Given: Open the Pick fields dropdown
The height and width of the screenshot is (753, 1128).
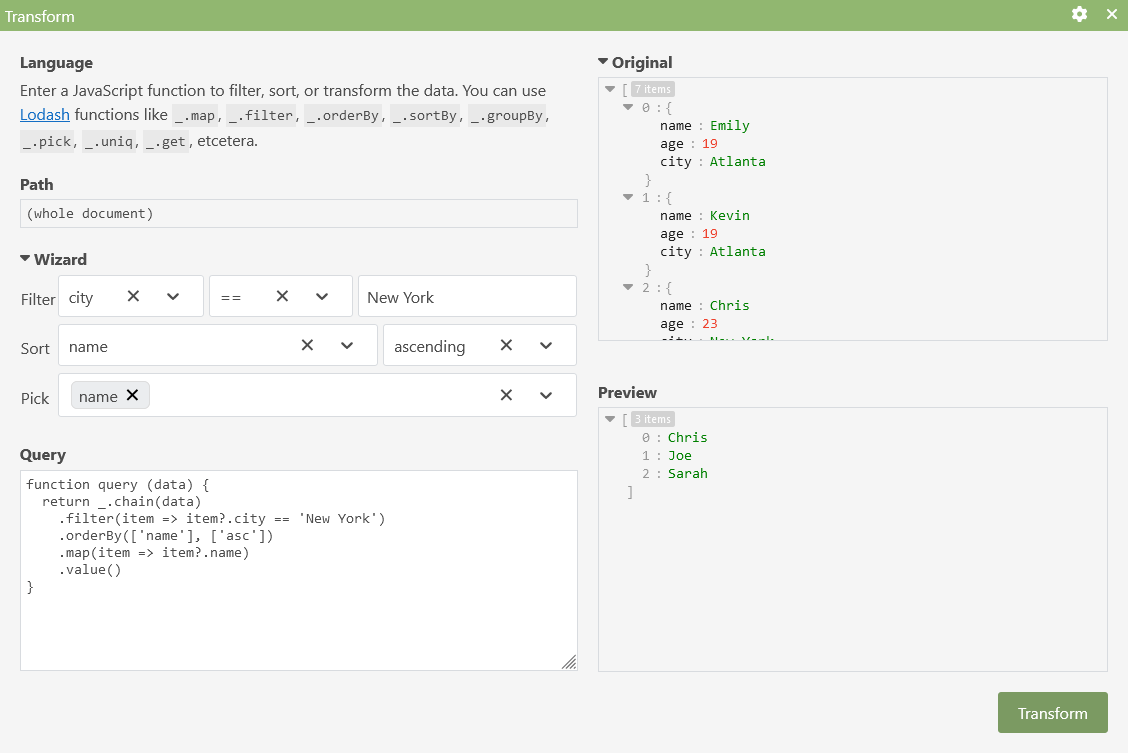Looking at the screenshot, I should pos(546,395).
